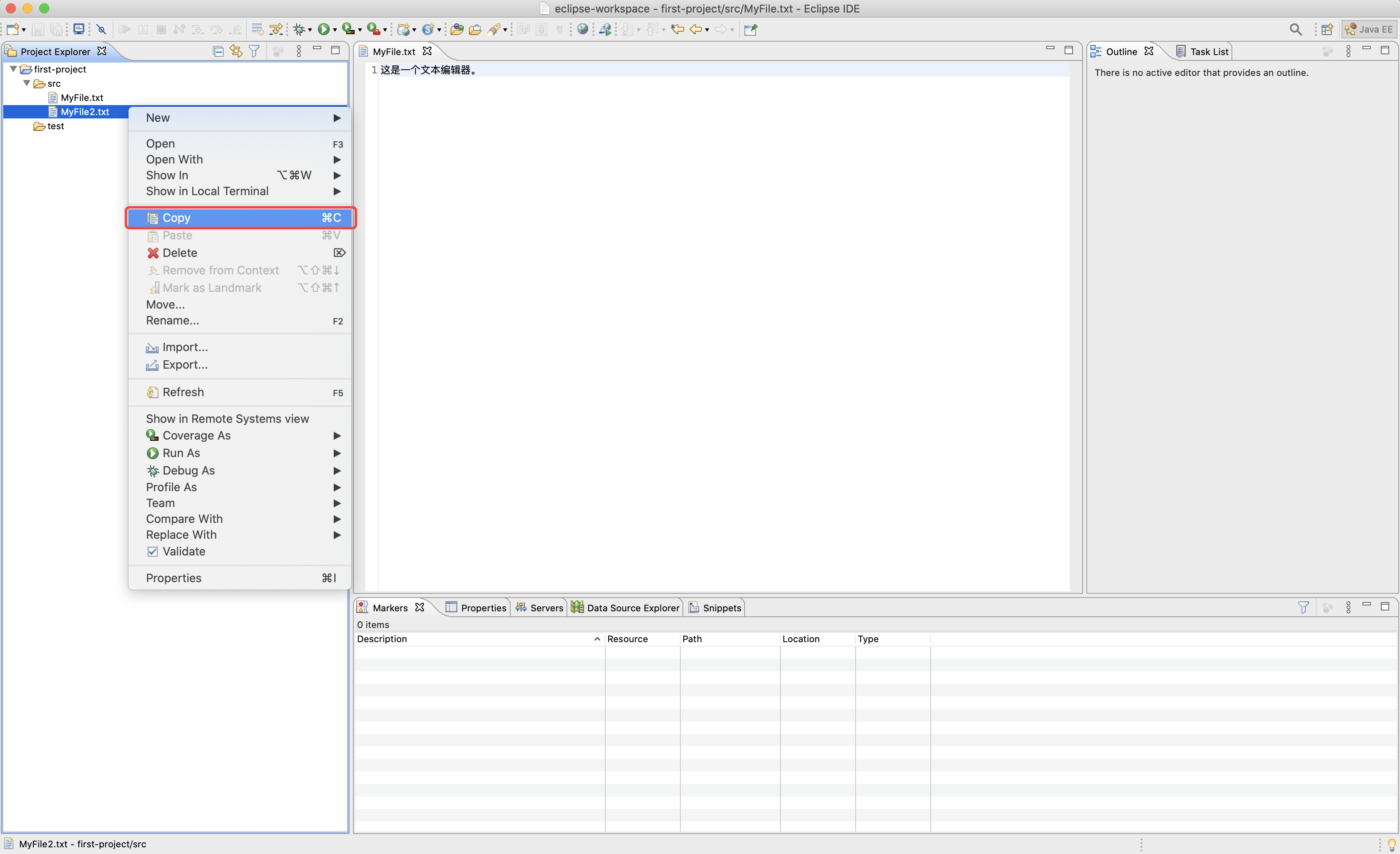Open the Compare With submenu

[x=240, y=519]
